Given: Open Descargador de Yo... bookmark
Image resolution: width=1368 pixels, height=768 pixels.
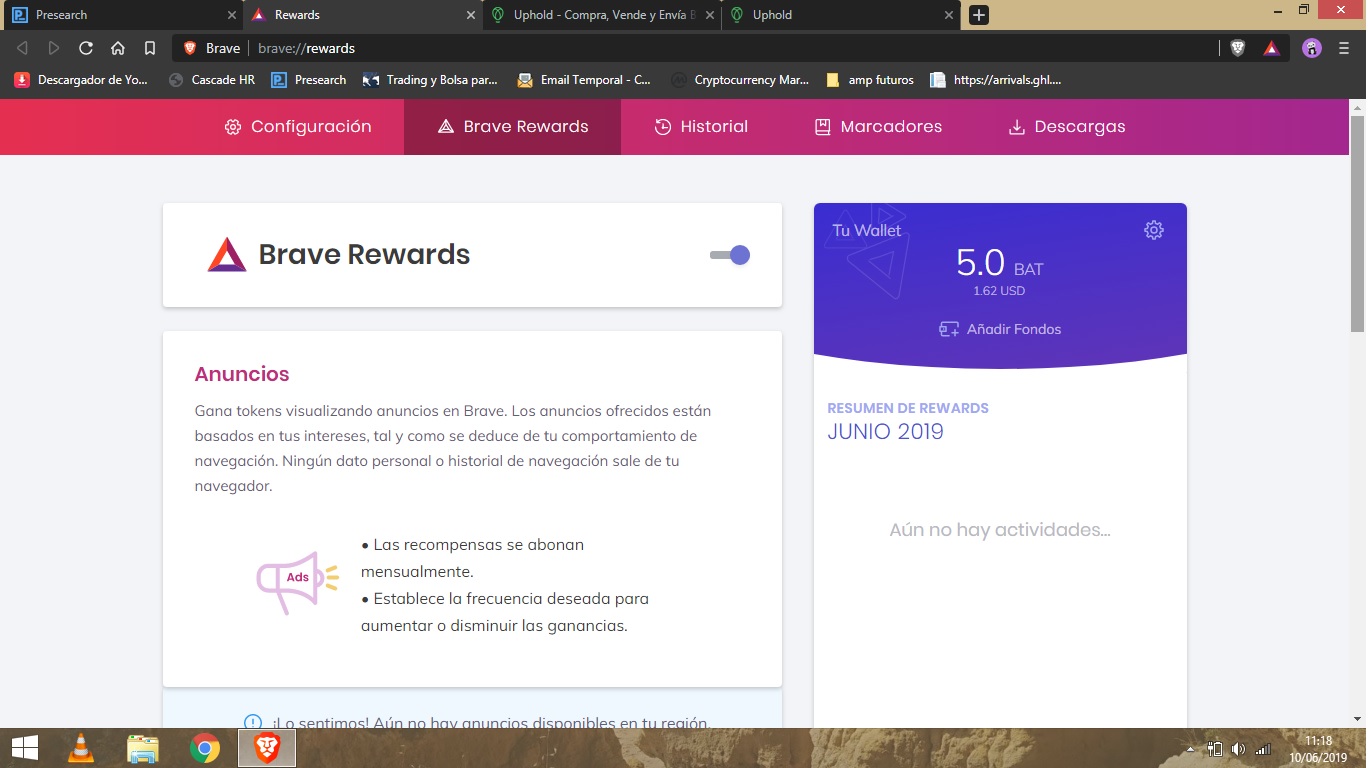Looking at the screenshot, I should tap(81, 80).
